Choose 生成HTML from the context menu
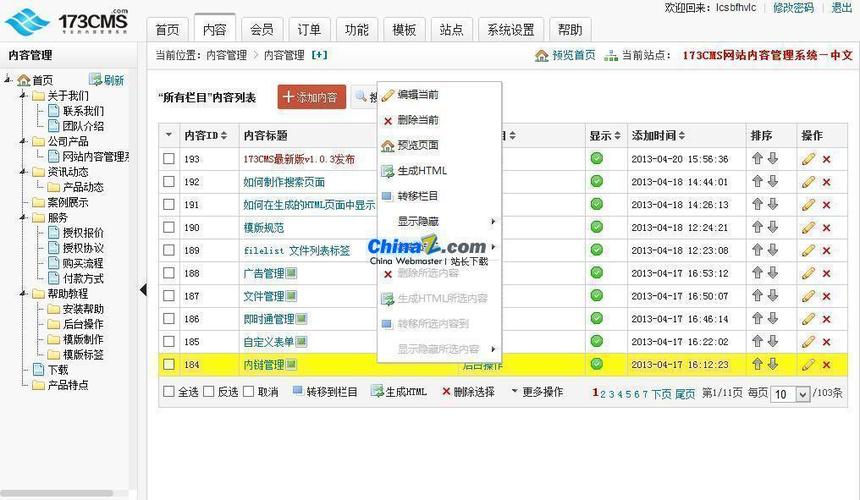 click(421, 171)
